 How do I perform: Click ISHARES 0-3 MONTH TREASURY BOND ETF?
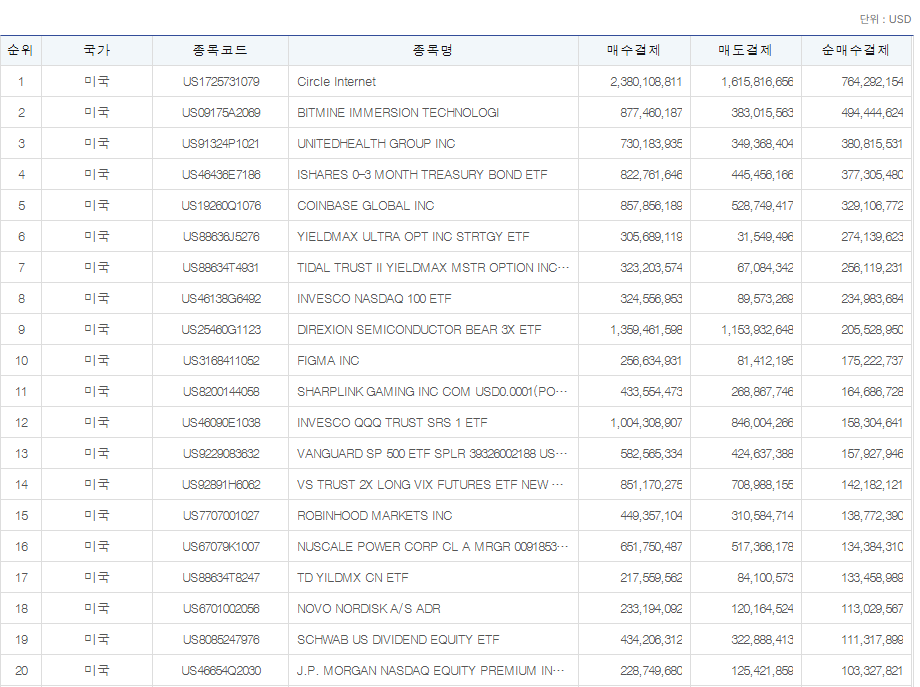(422, 175)
